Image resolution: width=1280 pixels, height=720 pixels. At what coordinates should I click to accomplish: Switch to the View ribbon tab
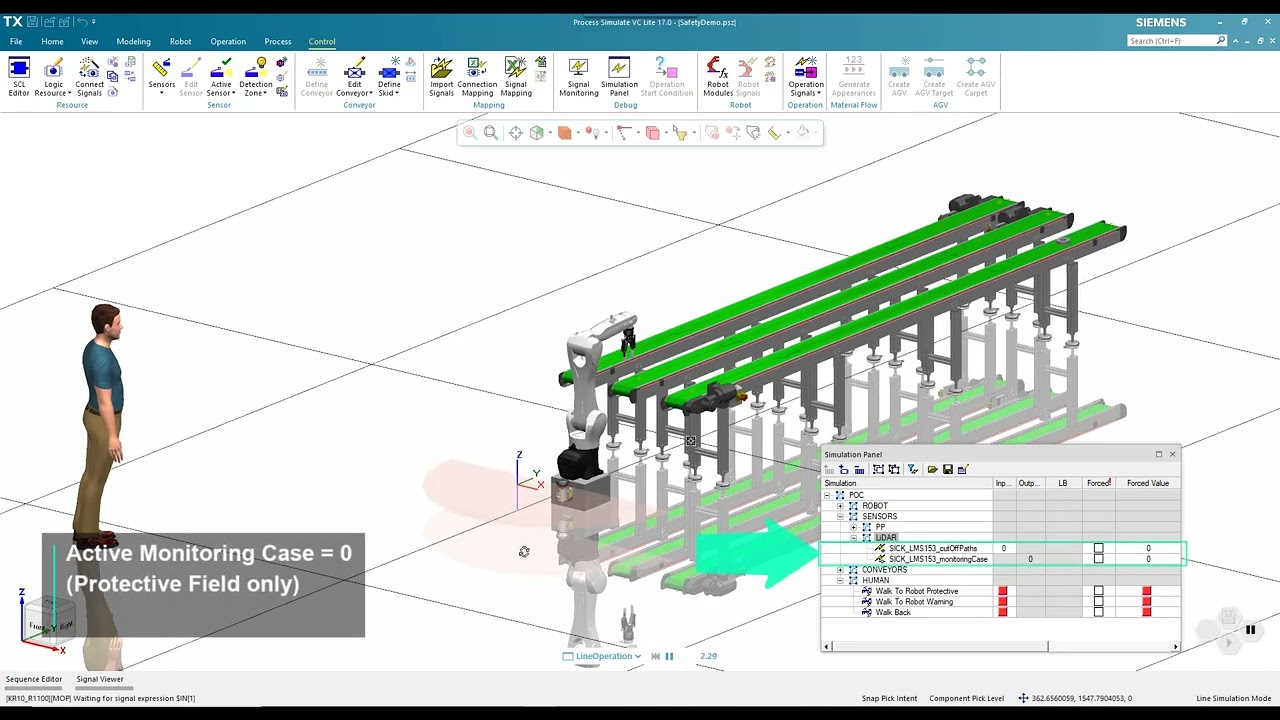(89, 41)
